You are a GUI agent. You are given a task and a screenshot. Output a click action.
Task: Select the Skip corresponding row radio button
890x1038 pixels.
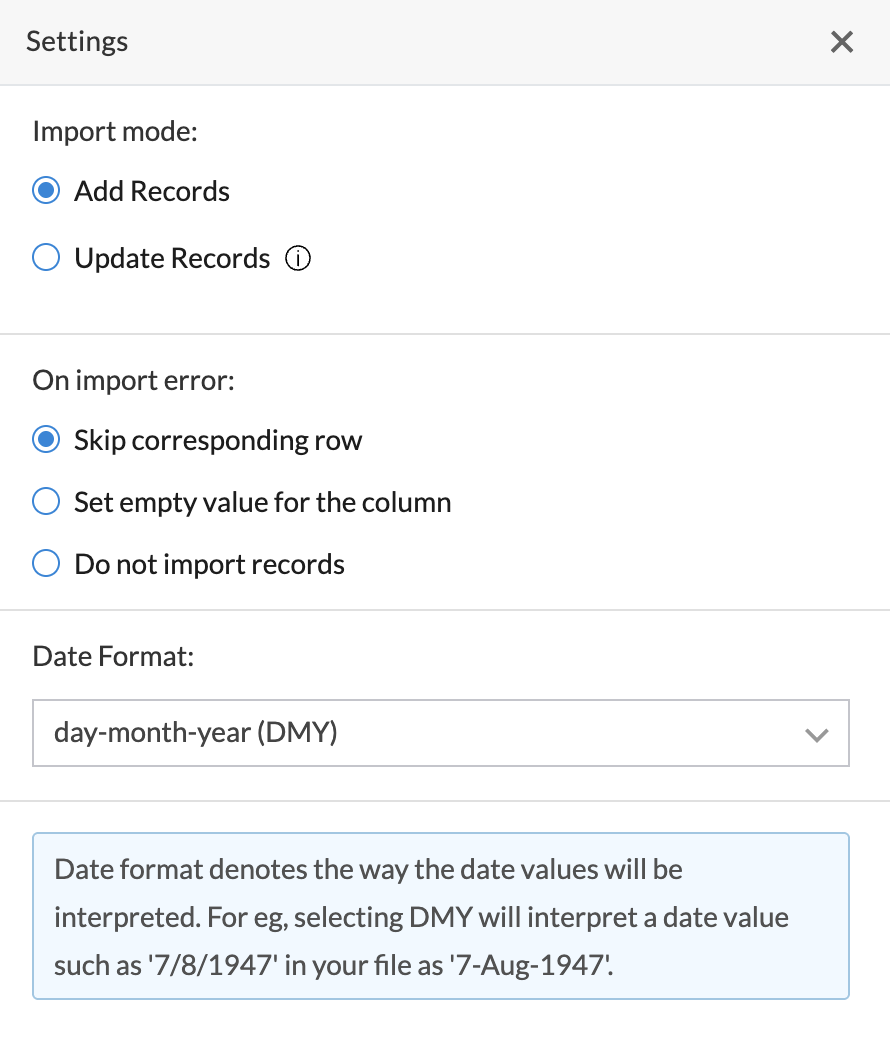(x=46, y=440)
